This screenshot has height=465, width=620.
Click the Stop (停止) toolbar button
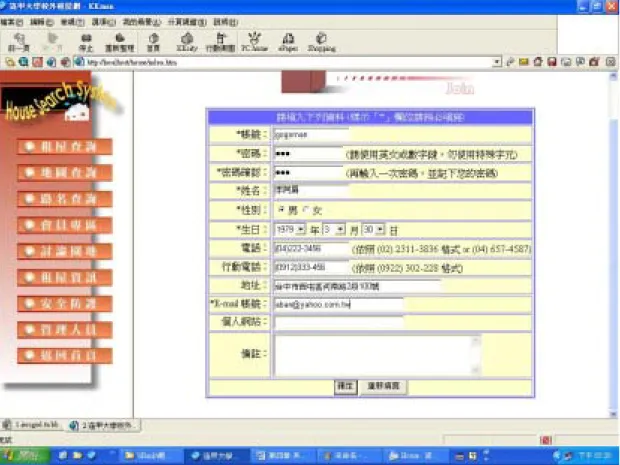pos(86,42)
